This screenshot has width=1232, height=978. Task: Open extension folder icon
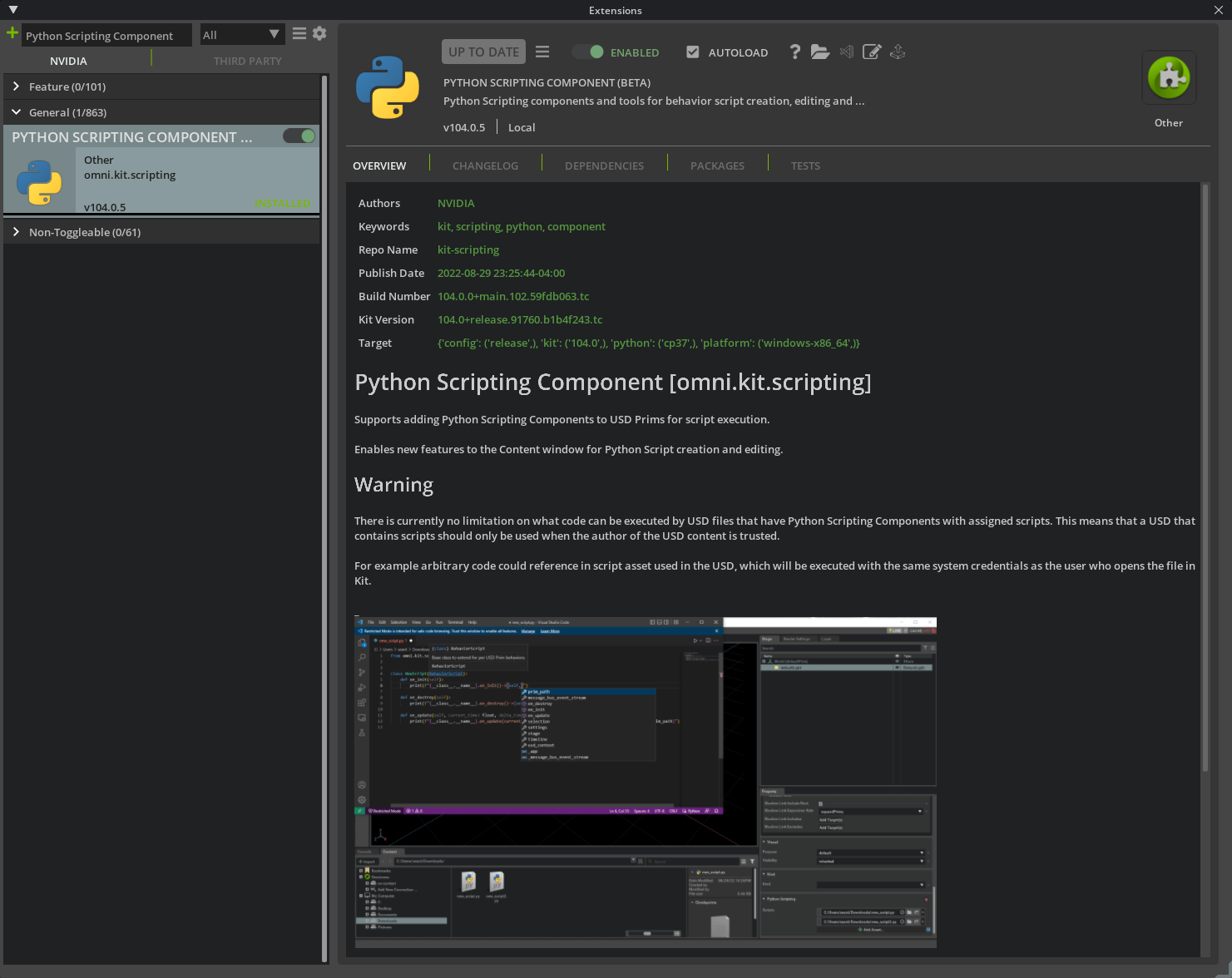[x=820, y=52]
